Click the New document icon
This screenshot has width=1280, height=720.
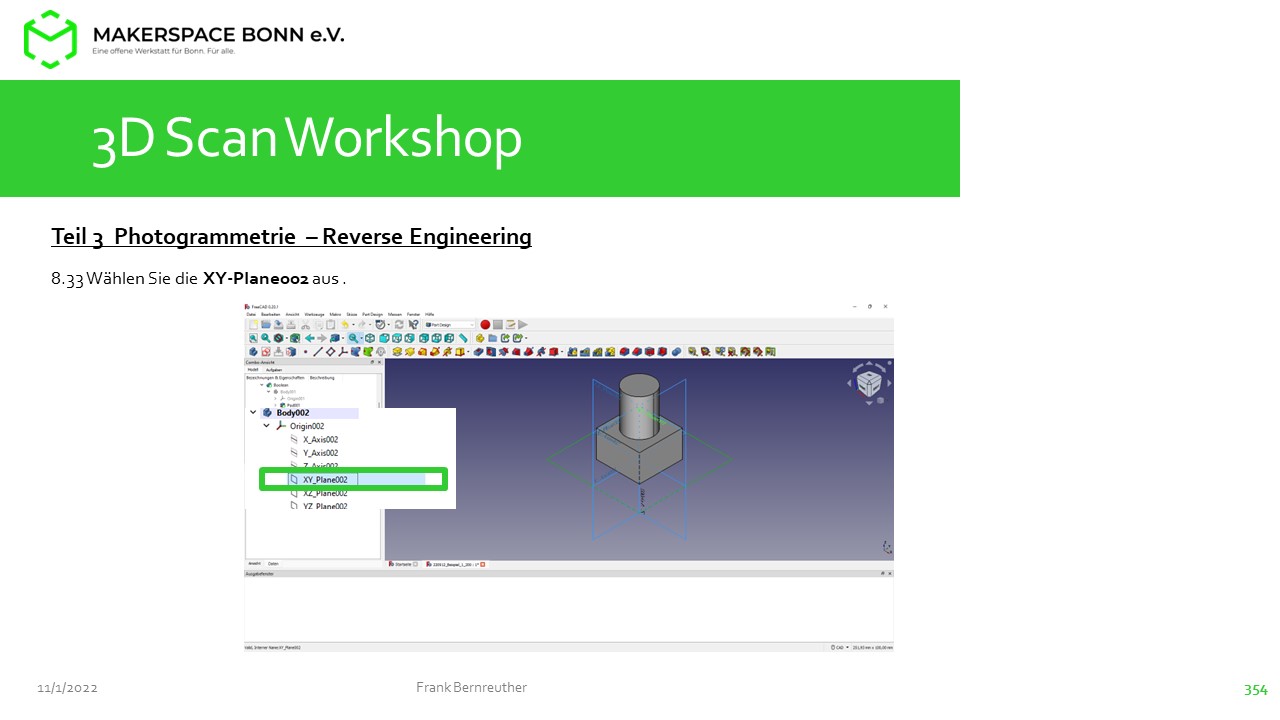[x=254, y=325]
